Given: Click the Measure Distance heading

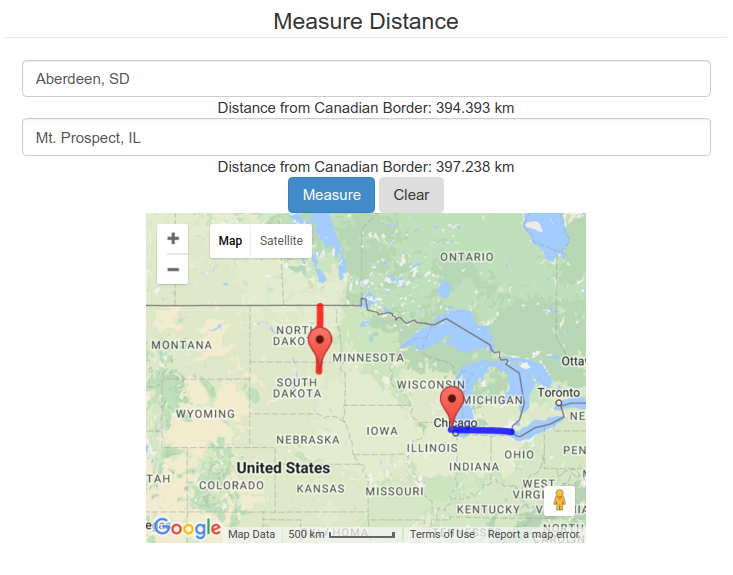Looking at the screenshot, I should (x=366, y=22).
